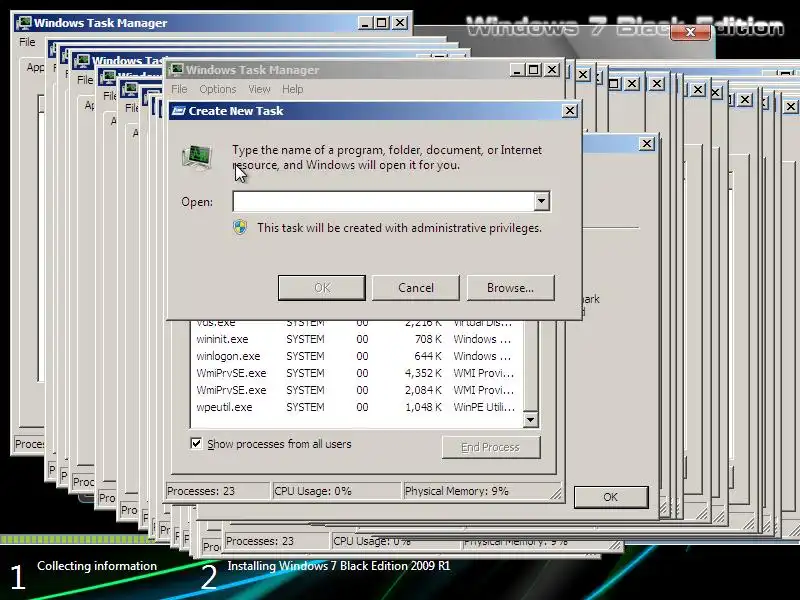Image resolution: width=800 pixels, height=600 pixels.
Task: Open File menu of rearmost Task Manager window
Action: [28, 42]
